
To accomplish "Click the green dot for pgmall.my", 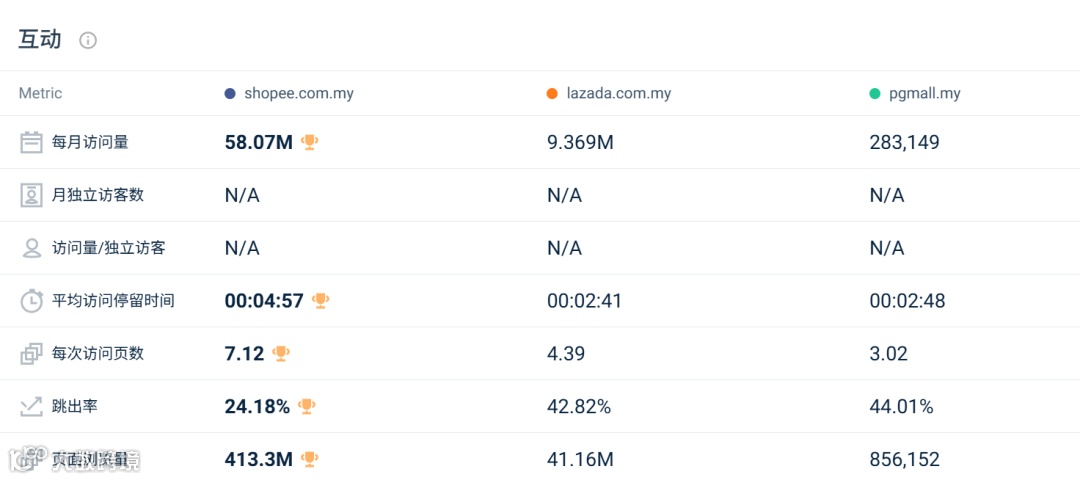I will coord(875,94).
